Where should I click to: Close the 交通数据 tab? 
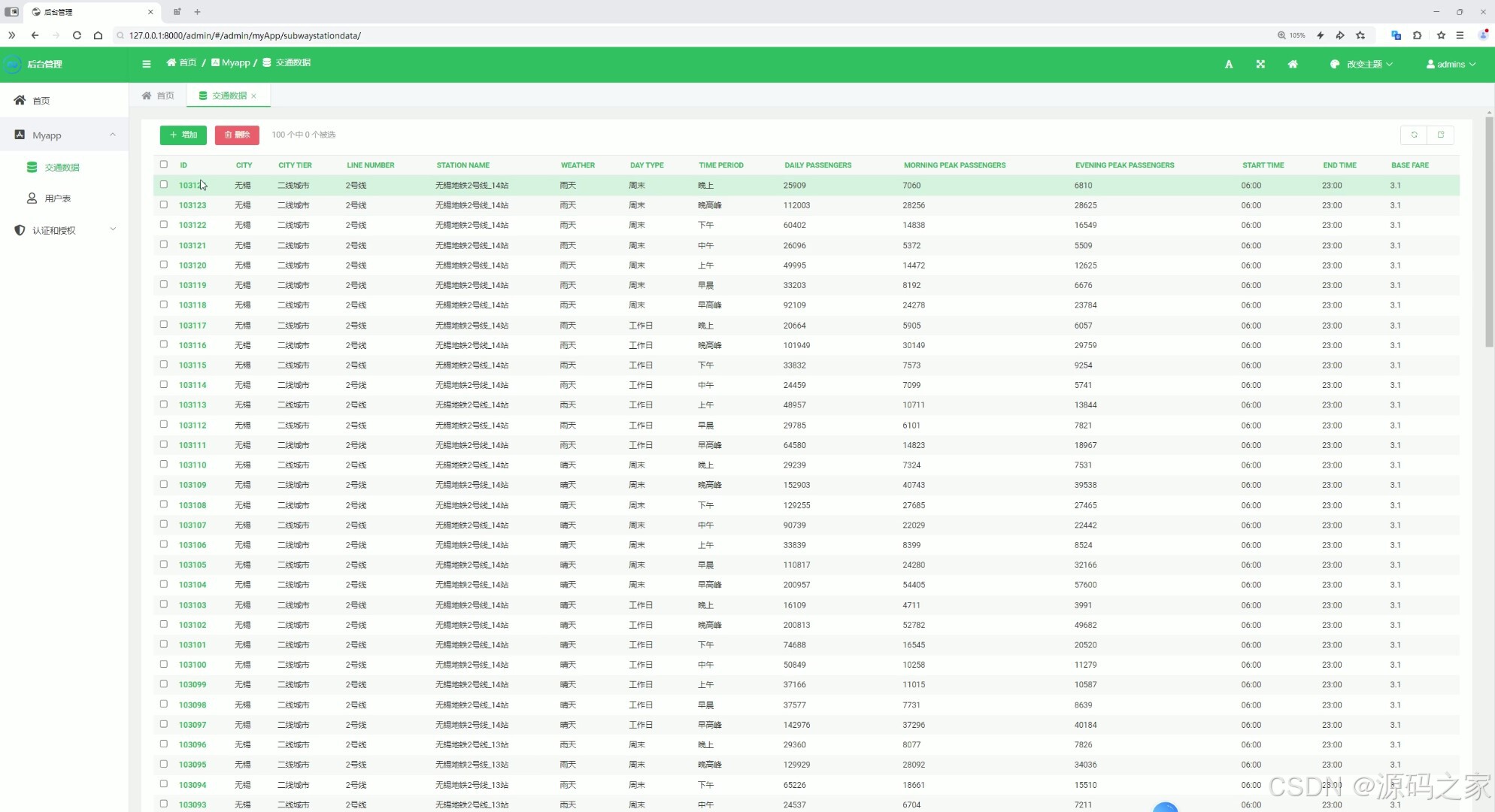coord(254,96)
